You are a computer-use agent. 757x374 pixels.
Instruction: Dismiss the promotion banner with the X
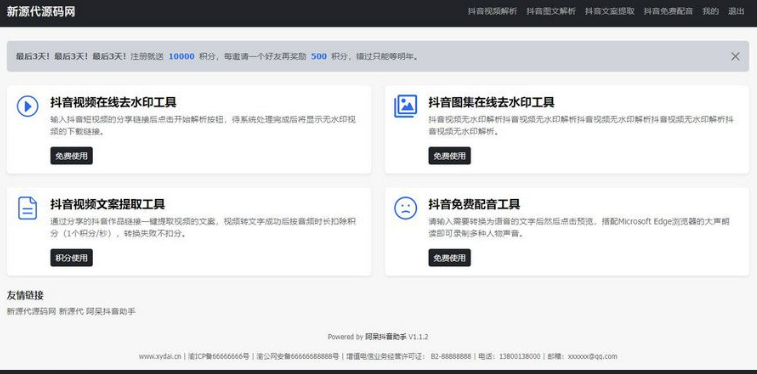point(735,56)
